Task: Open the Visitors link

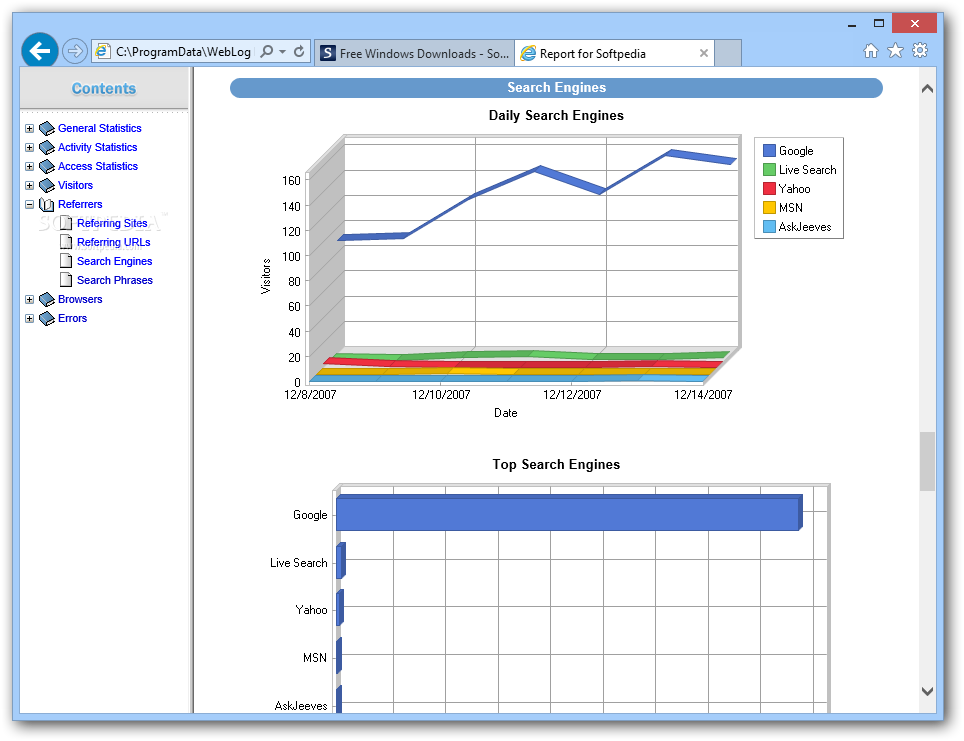Action: tap(75, 185)
